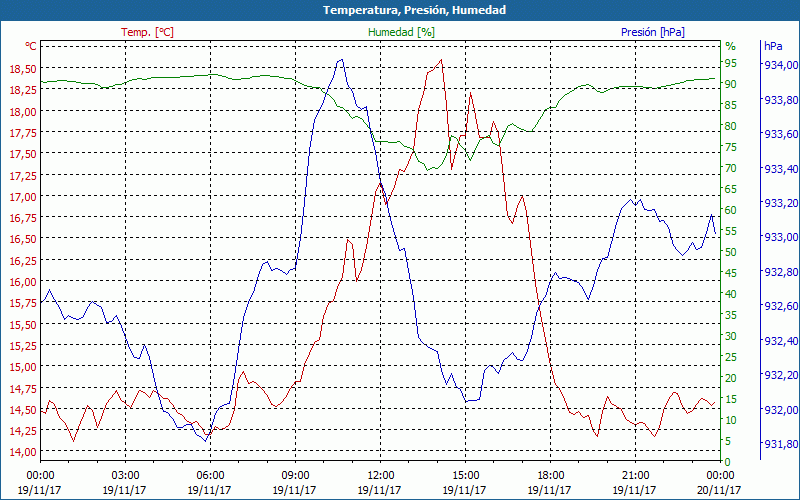Click temperature axis value '14,50'

pos(22,409)
